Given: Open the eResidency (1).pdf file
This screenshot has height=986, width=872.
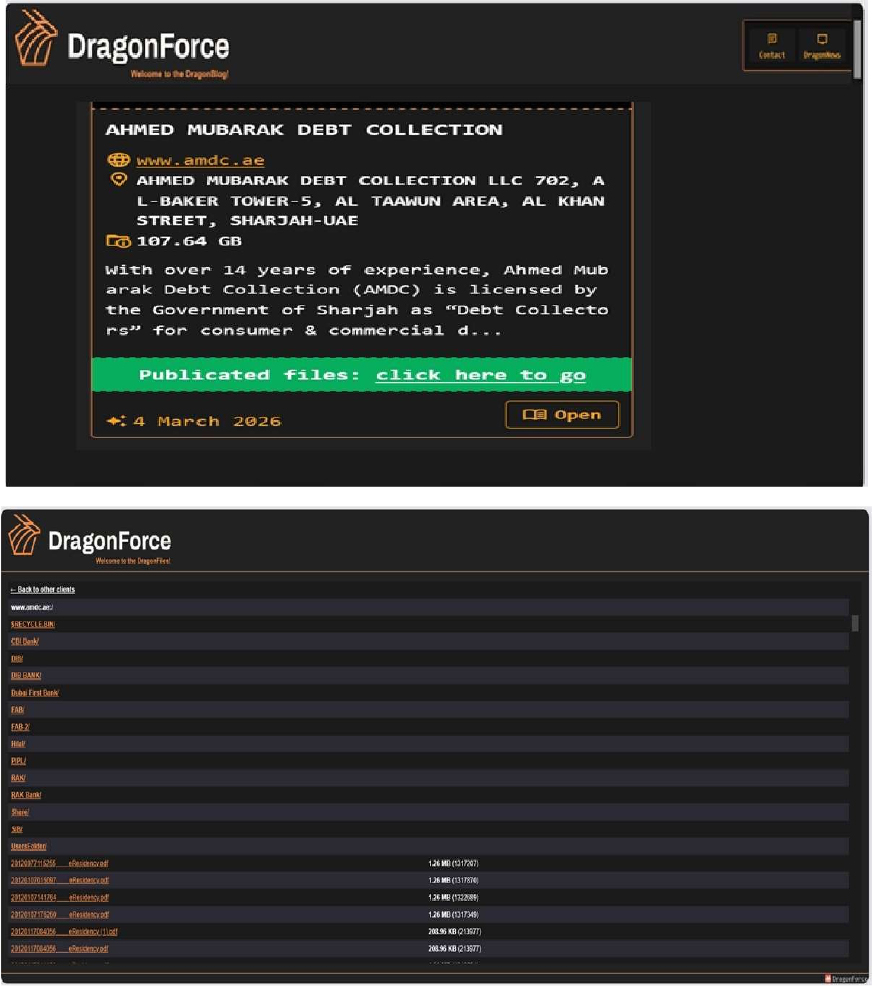Looking at the screenshot, I should 64,931.
